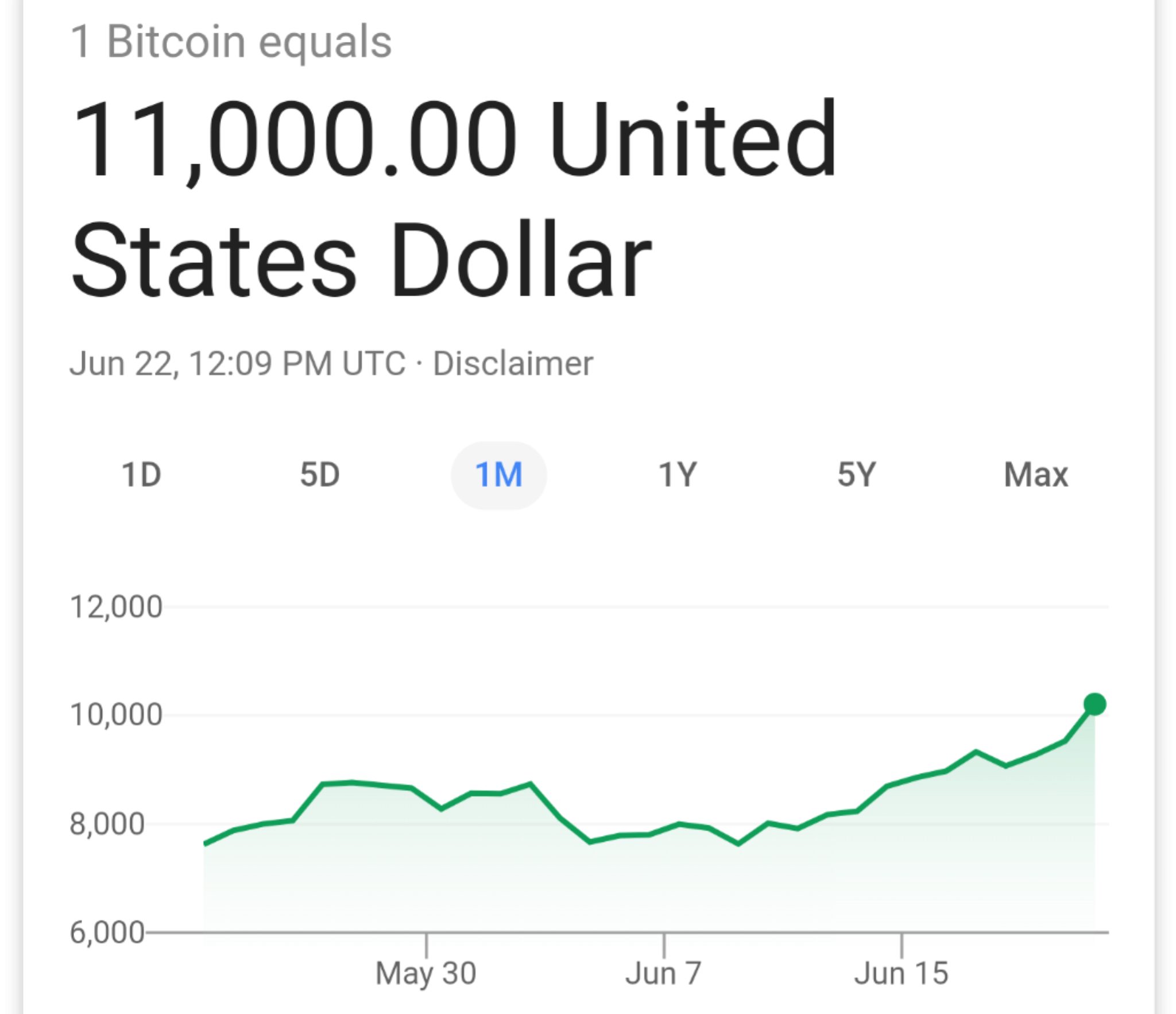Click the word "Dollar" in headline

point(521,260)
